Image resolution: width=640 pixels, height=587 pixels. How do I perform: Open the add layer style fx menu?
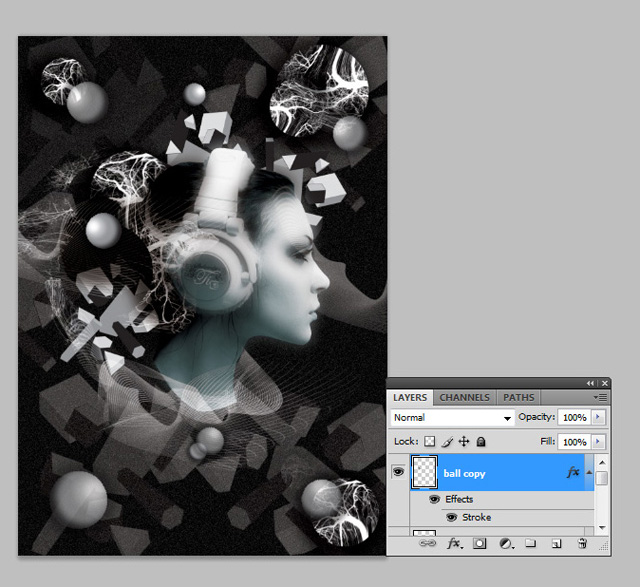point(453,544)
